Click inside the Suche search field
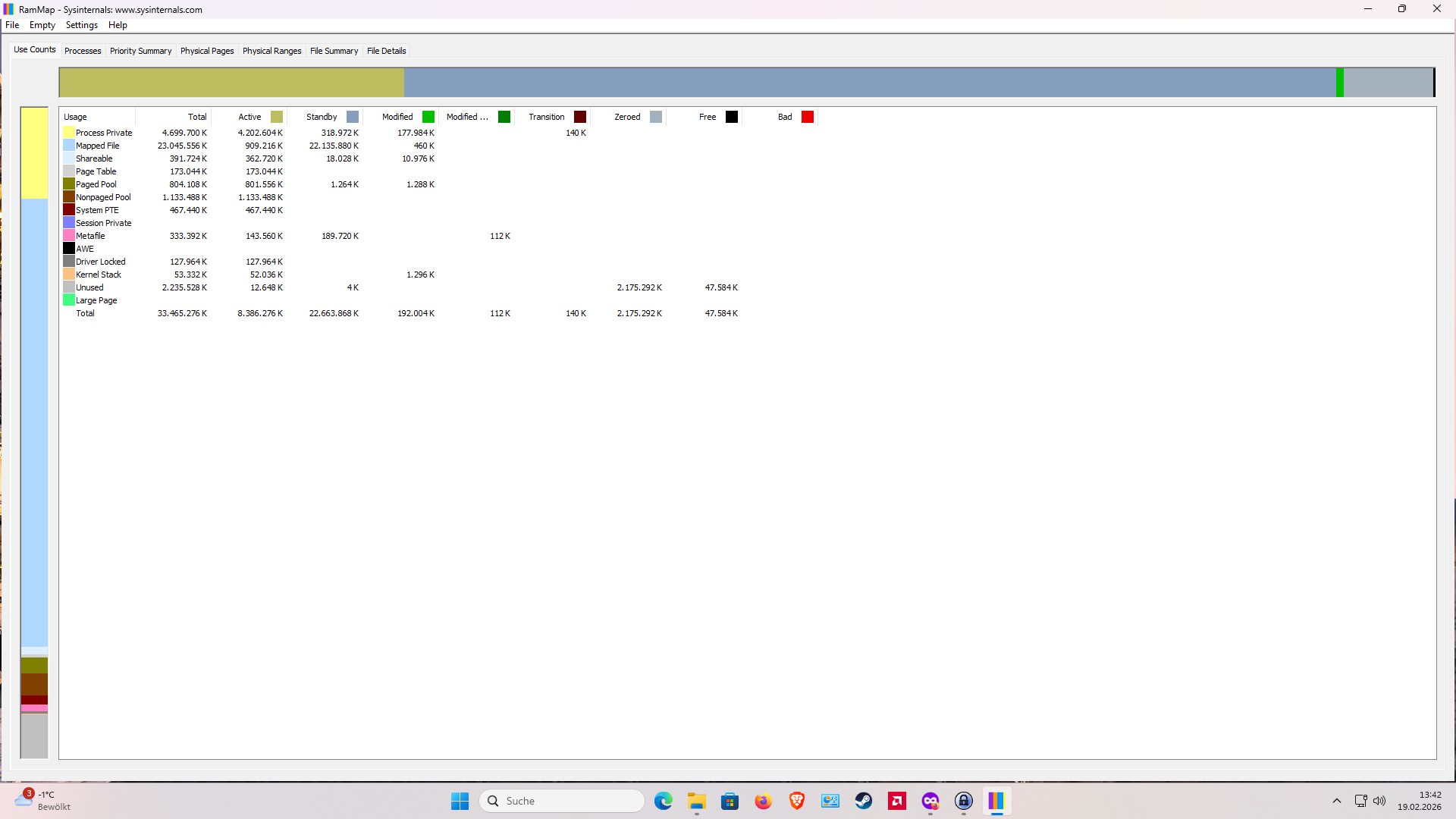 click(x=561, y=801)
